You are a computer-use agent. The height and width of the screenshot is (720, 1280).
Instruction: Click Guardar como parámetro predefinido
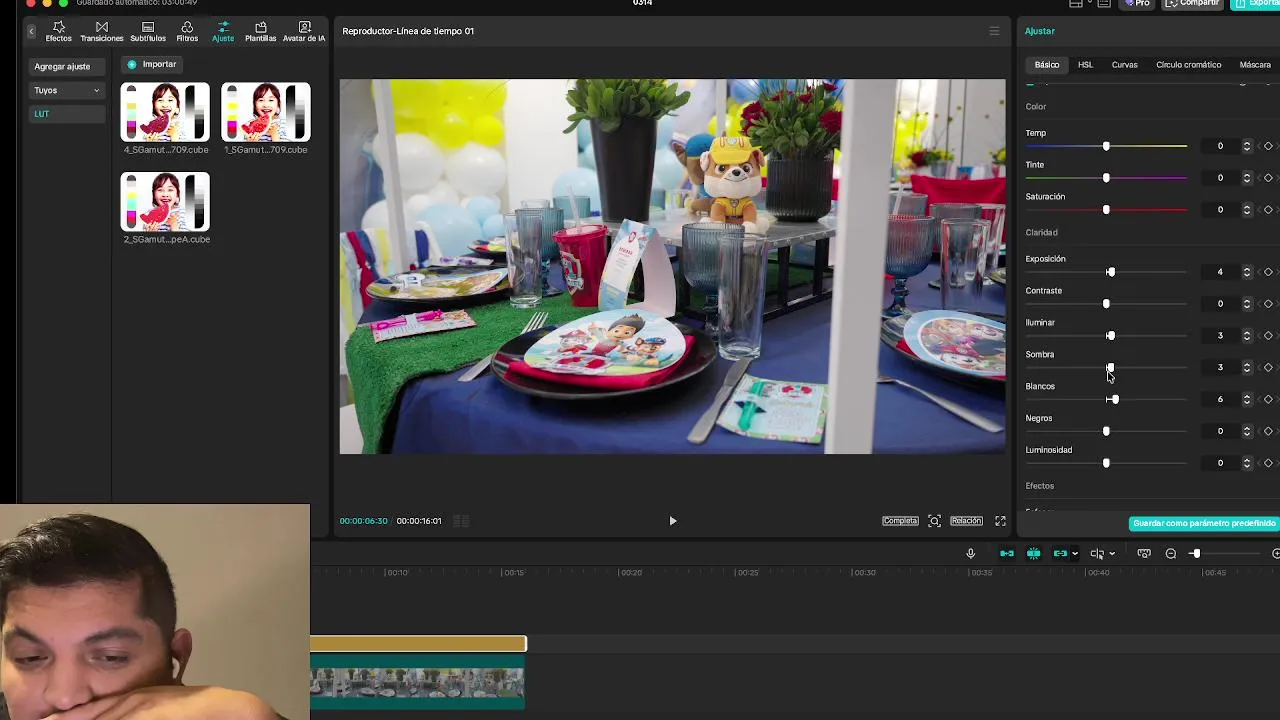[1204, 524]
